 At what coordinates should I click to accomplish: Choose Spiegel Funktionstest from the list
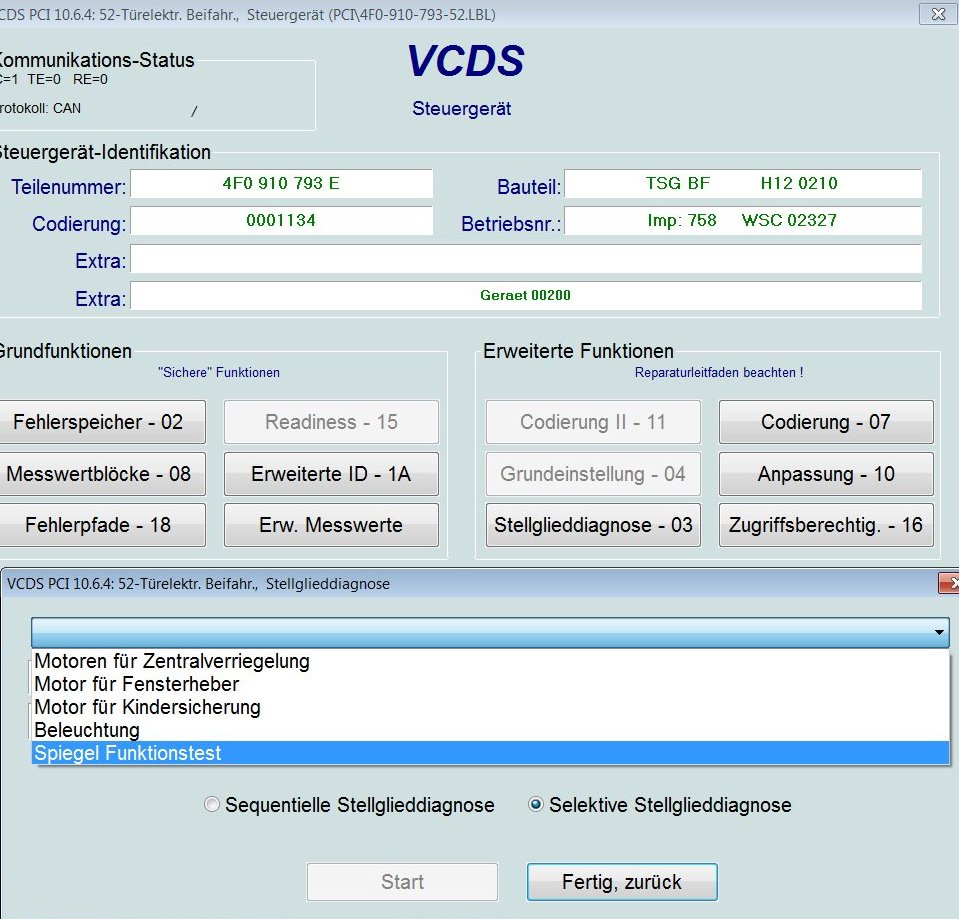pos(490,753)
